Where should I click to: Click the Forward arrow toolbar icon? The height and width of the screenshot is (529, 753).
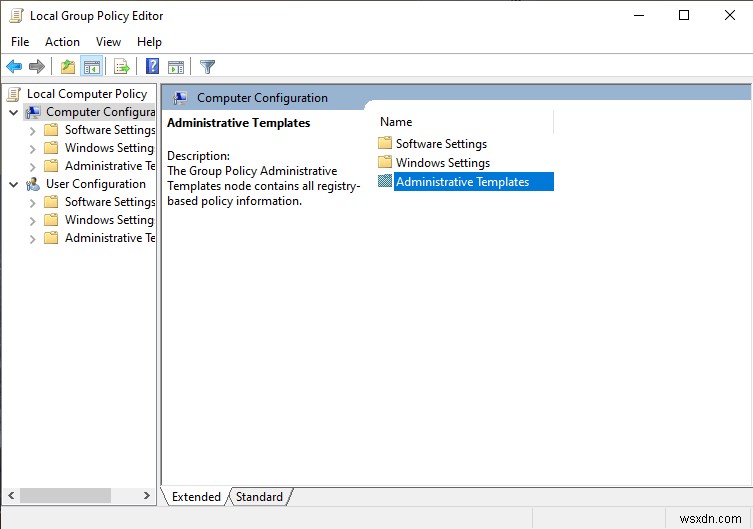tap(37, 66)
